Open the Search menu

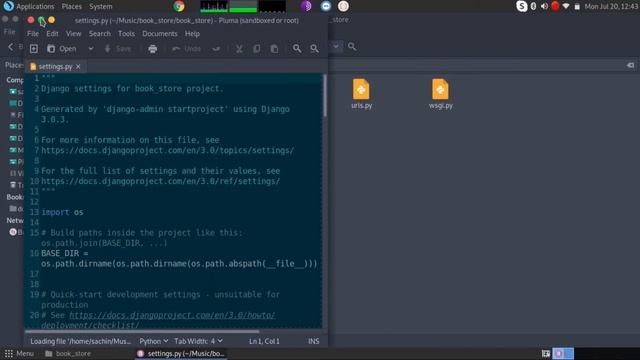(x=100, y=33)
